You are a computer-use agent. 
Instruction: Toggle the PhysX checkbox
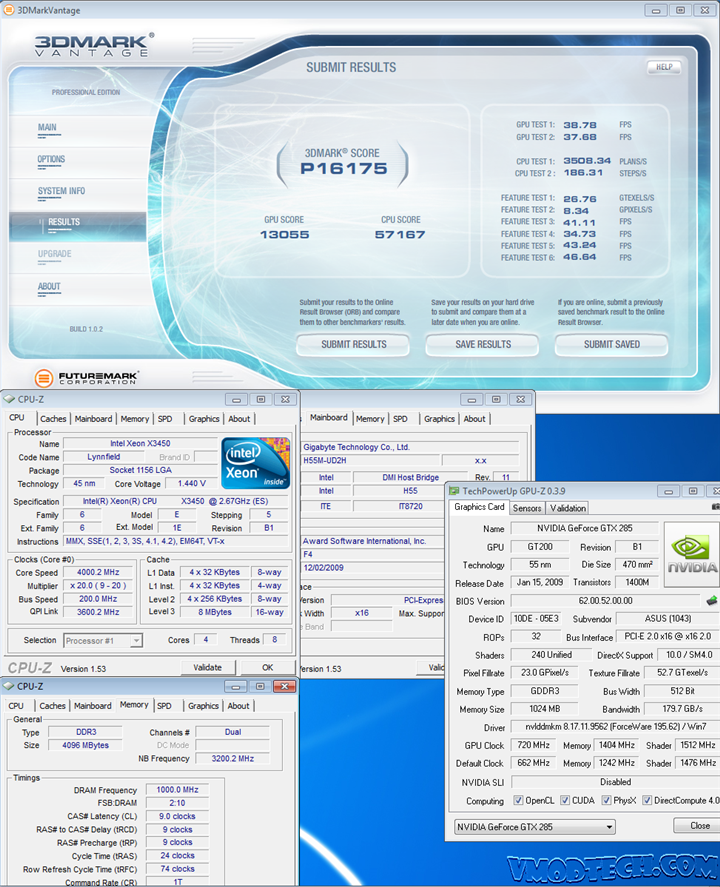(x=606, y=800)
